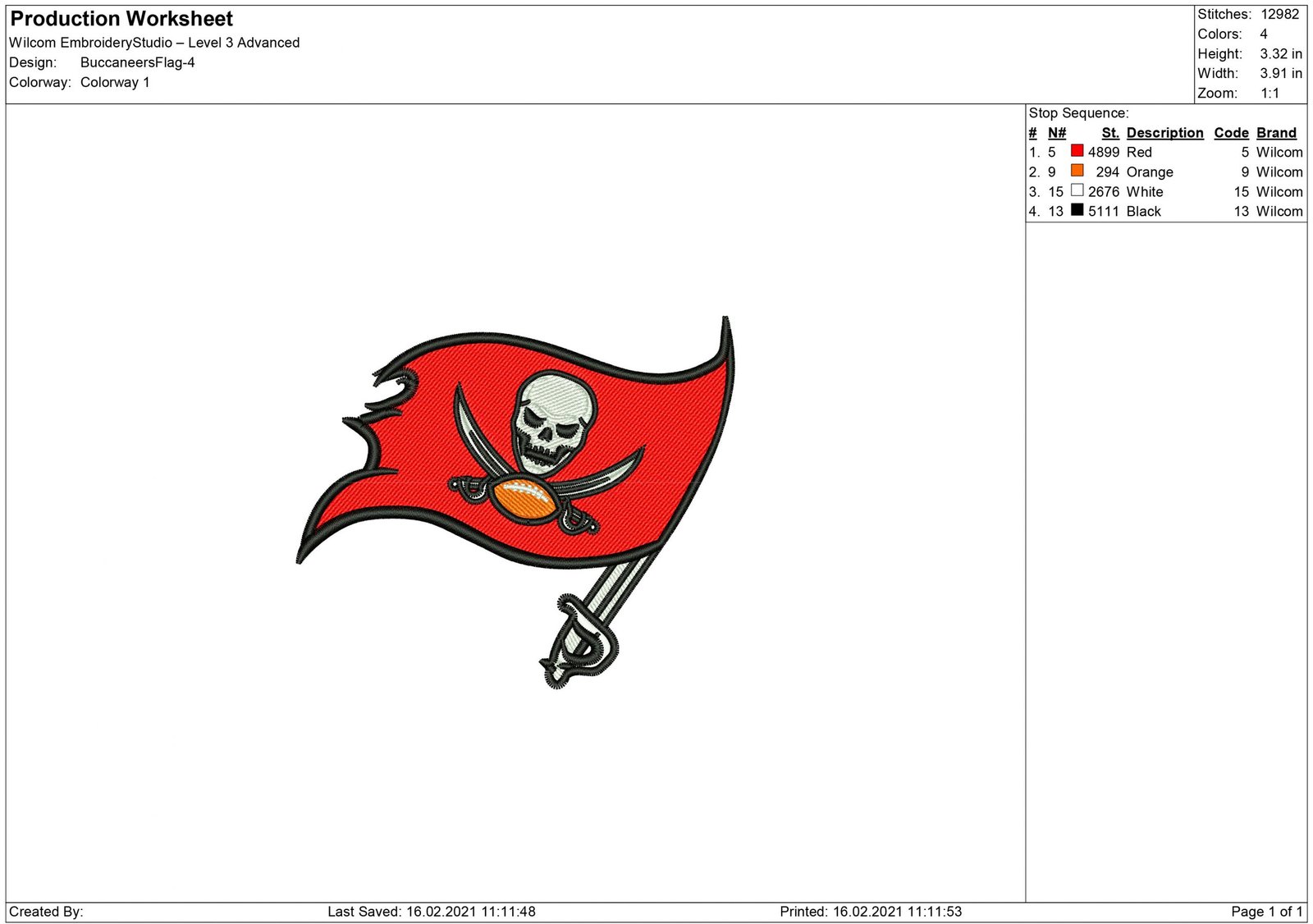Click the 'White' description text

point(1145,191)
